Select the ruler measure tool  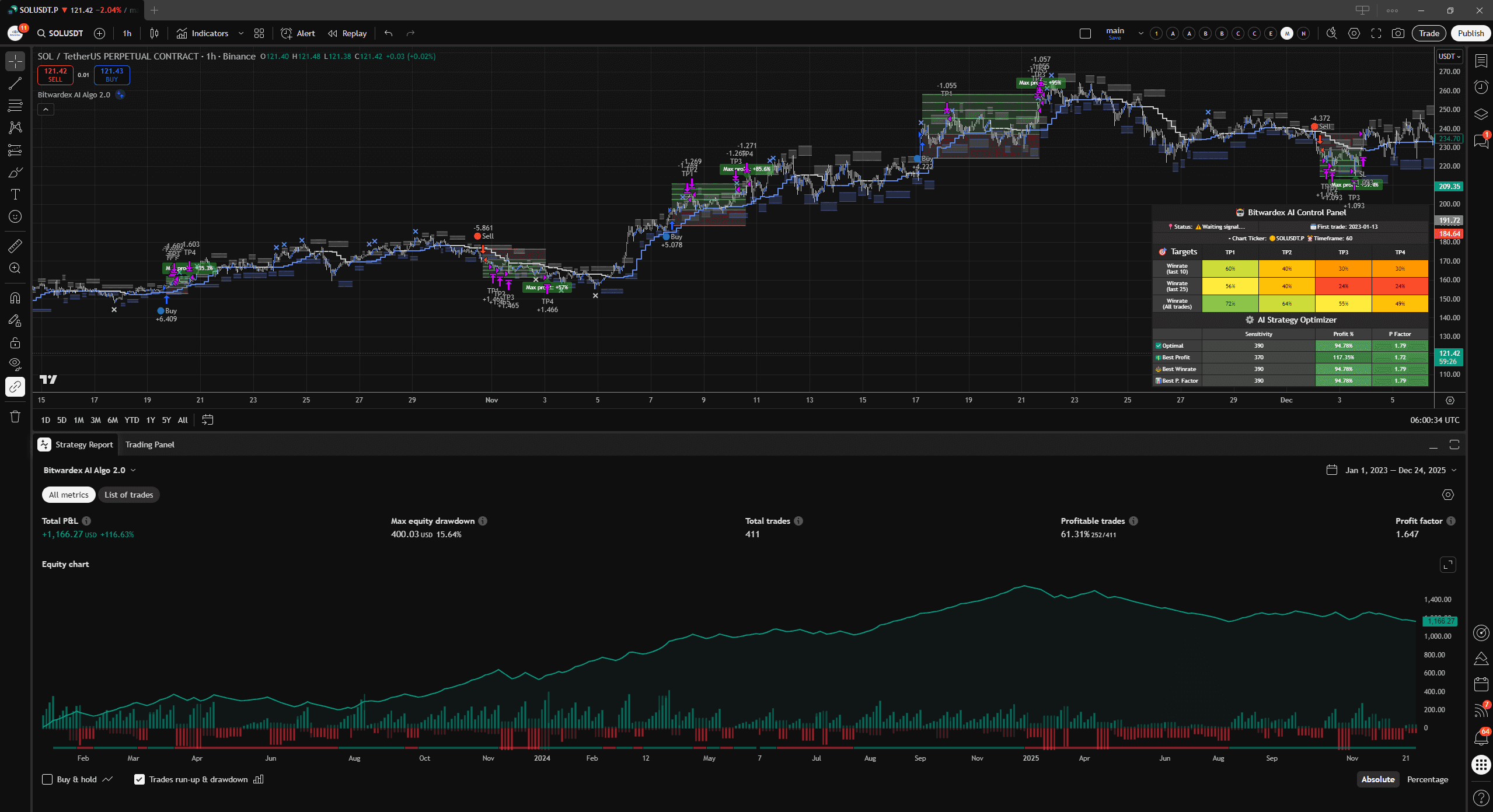[15, 246]
